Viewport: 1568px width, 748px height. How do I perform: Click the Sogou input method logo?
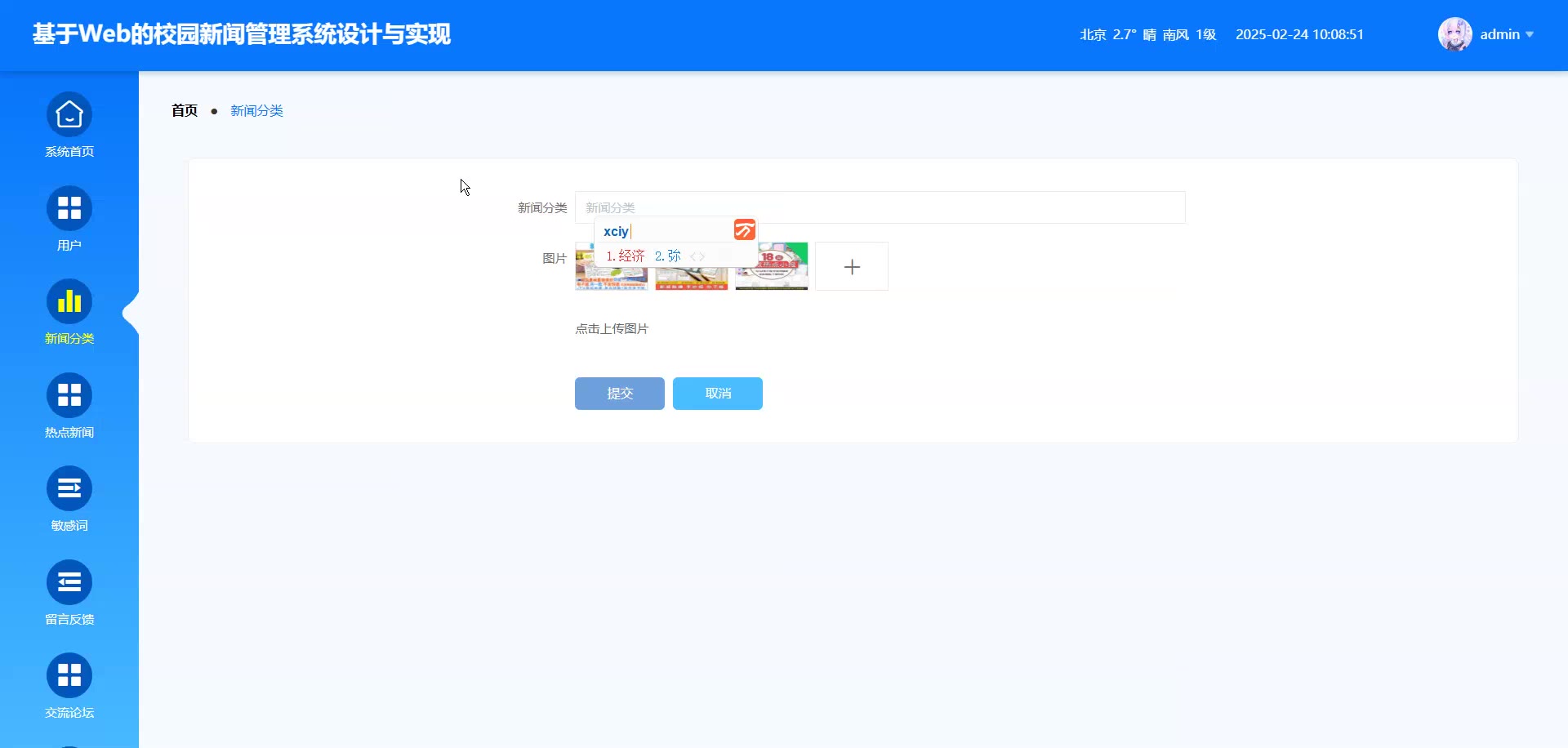(x=744, y=230)
